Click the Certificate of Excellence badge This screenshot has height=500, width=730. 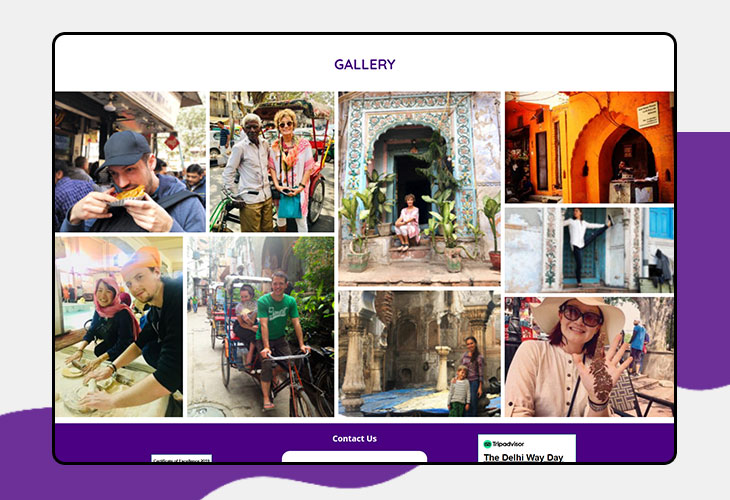click(181, 458)
